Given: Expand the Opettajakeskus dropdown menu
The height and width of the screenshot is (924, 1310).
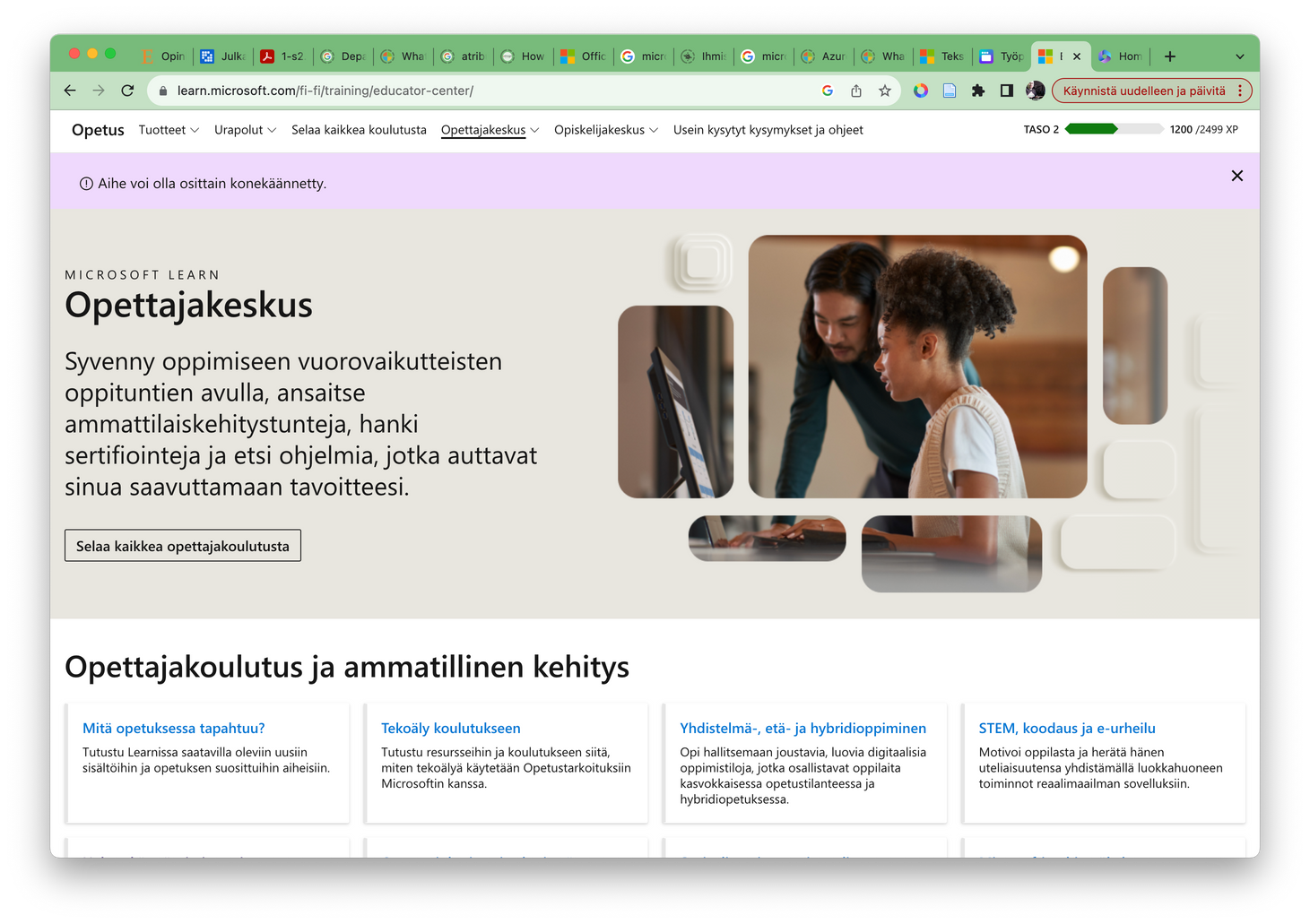Looking at the screenshot, I should coord(490,130).
